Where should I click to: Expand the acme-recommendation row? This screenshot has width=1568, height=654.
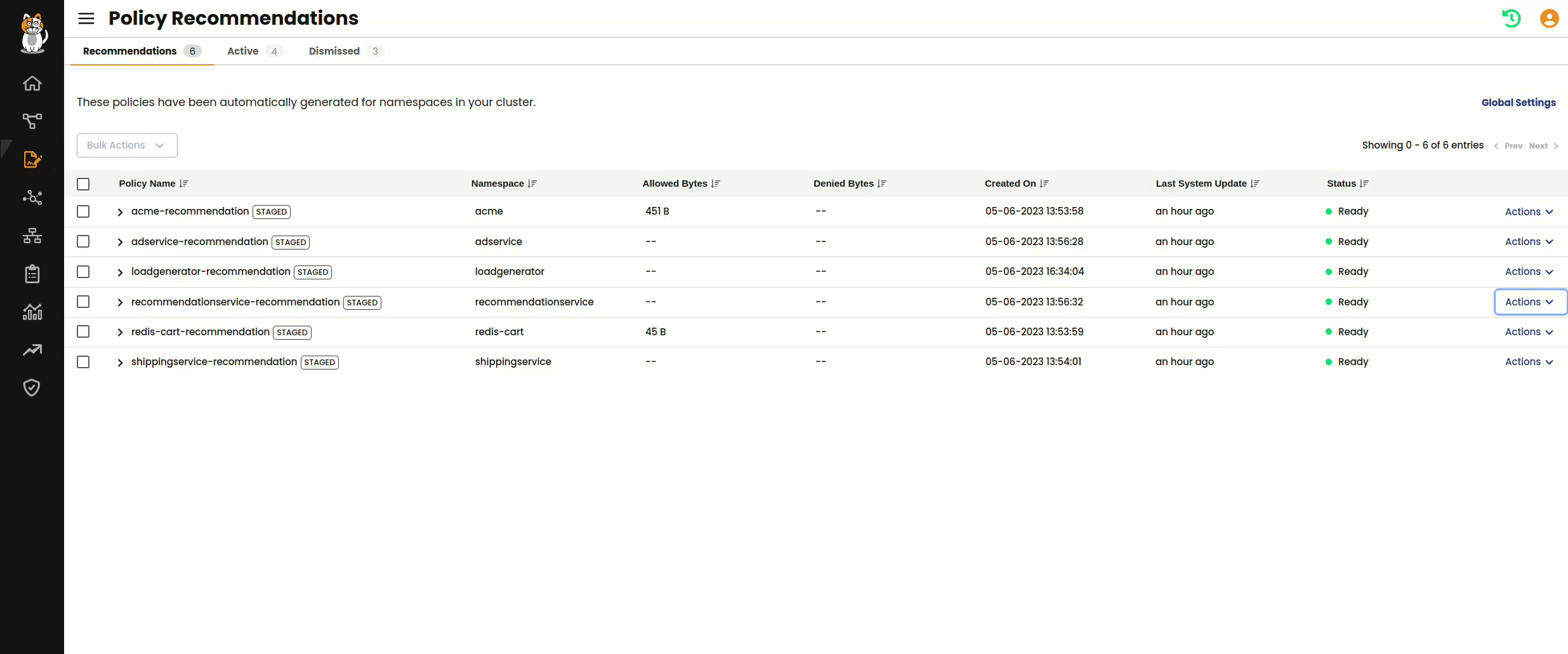point(120,212)
